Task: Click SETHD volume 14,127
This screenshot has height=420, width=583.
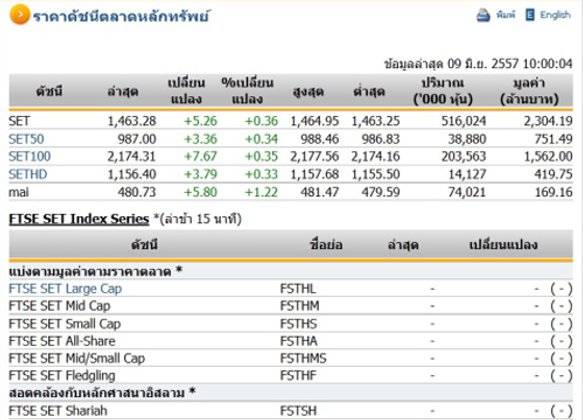Action: pyautogui.click(x=467, y=174)
